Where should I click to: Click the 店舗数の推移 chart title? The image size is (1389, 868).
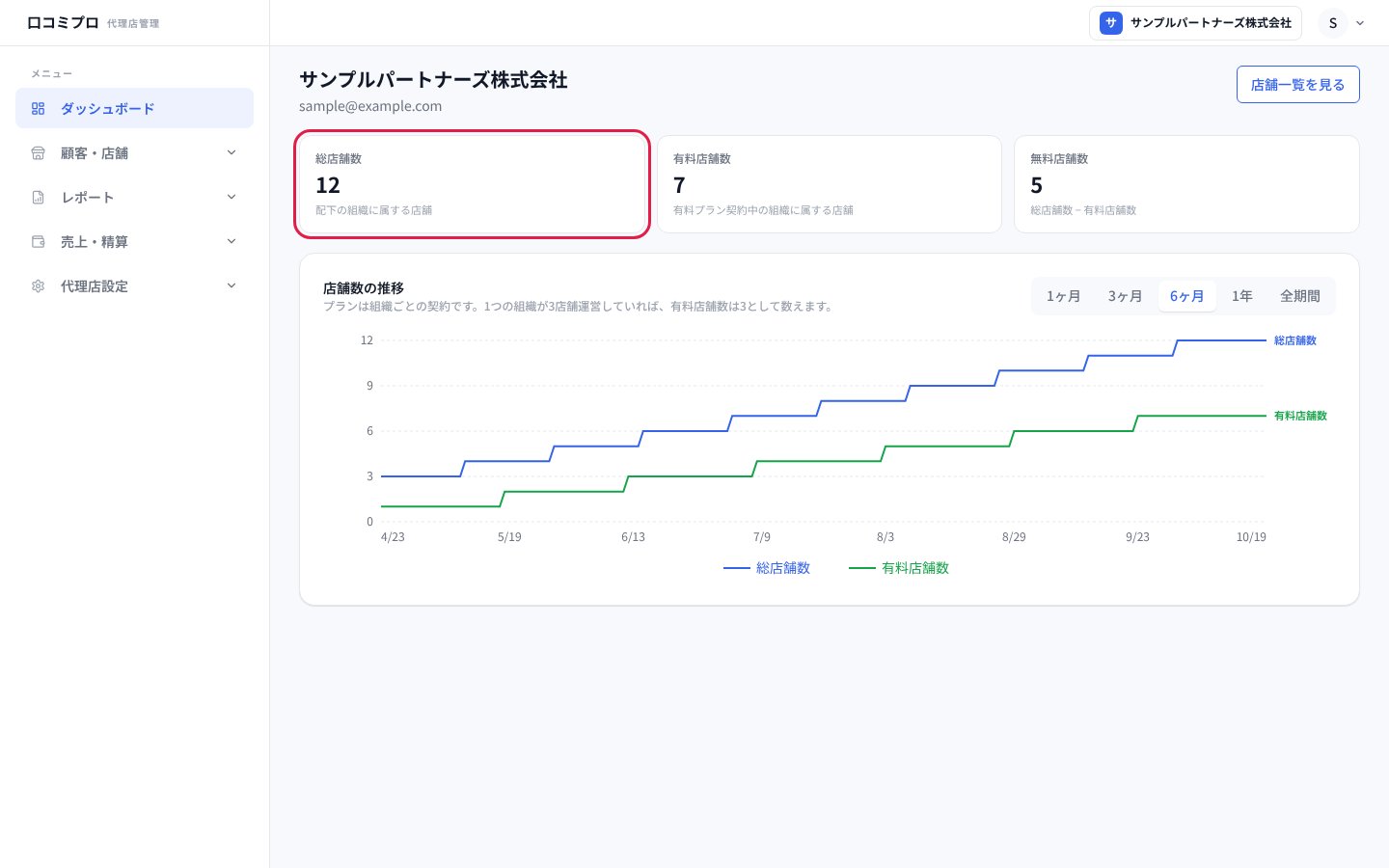click(364, 287)
